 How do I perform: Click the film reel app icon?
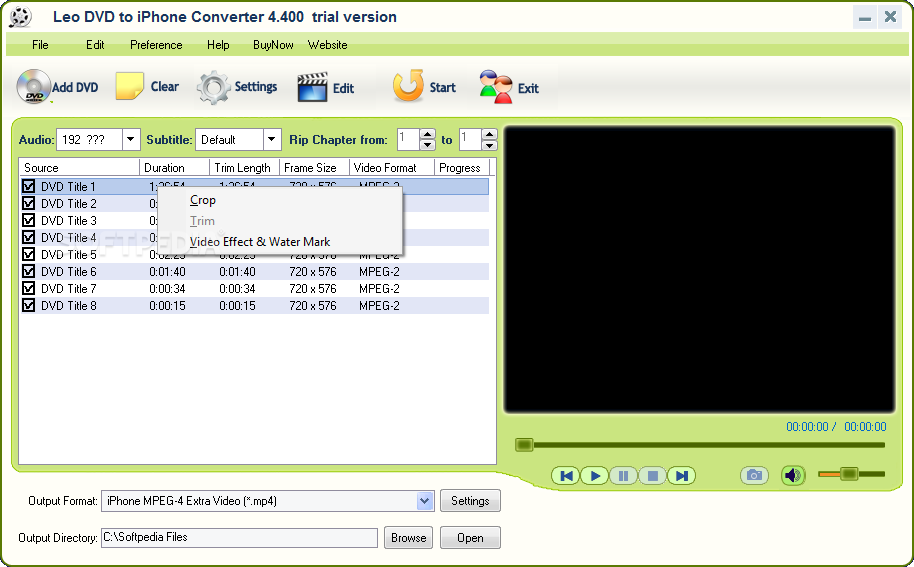click(x=20, y=17)
